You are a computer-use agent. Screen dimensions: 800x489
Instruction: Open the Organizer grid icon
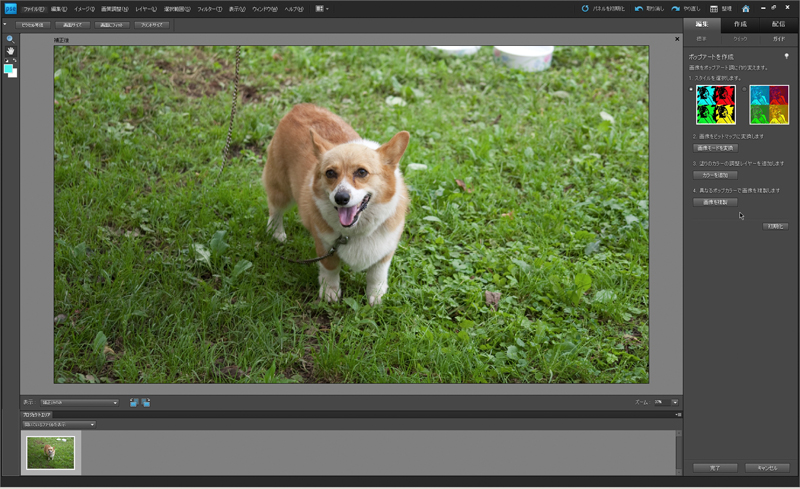point(714,9)
